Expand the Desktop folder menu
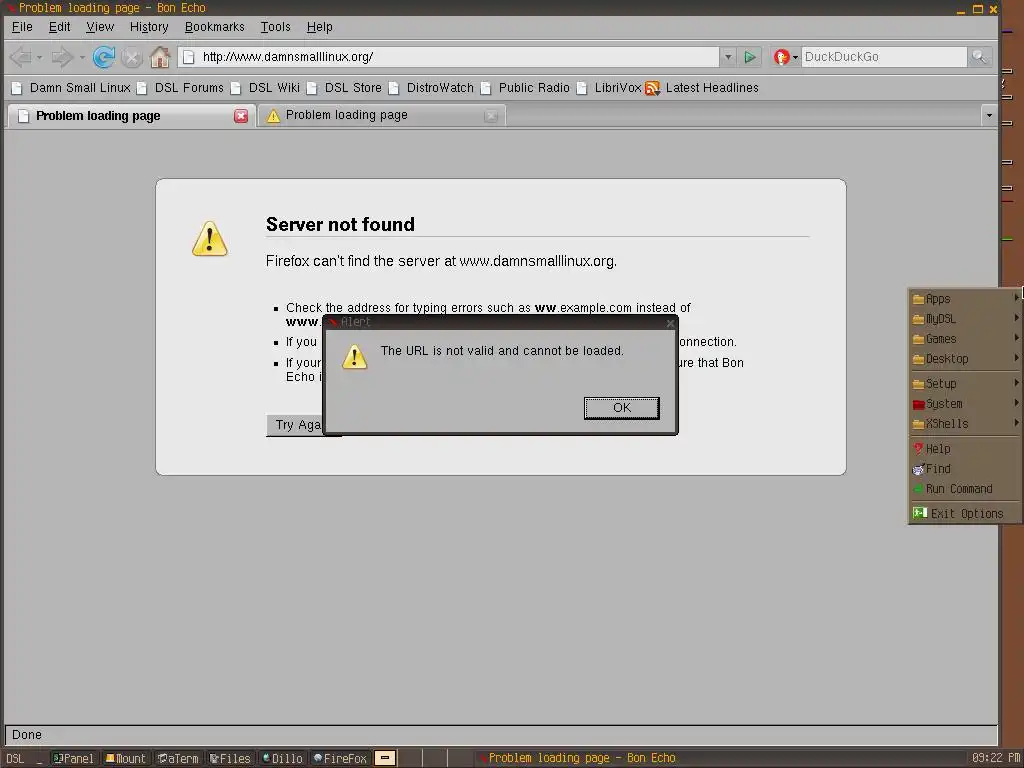Viewport: 1024px width, 768px height. pyautogui.click(x=965, y=359)
